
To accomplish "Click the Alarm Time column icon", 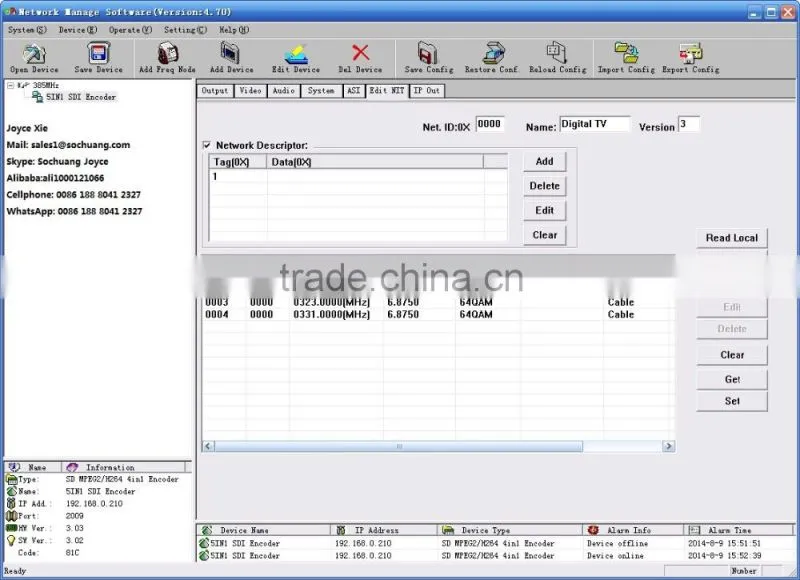I will click(694, 530).
